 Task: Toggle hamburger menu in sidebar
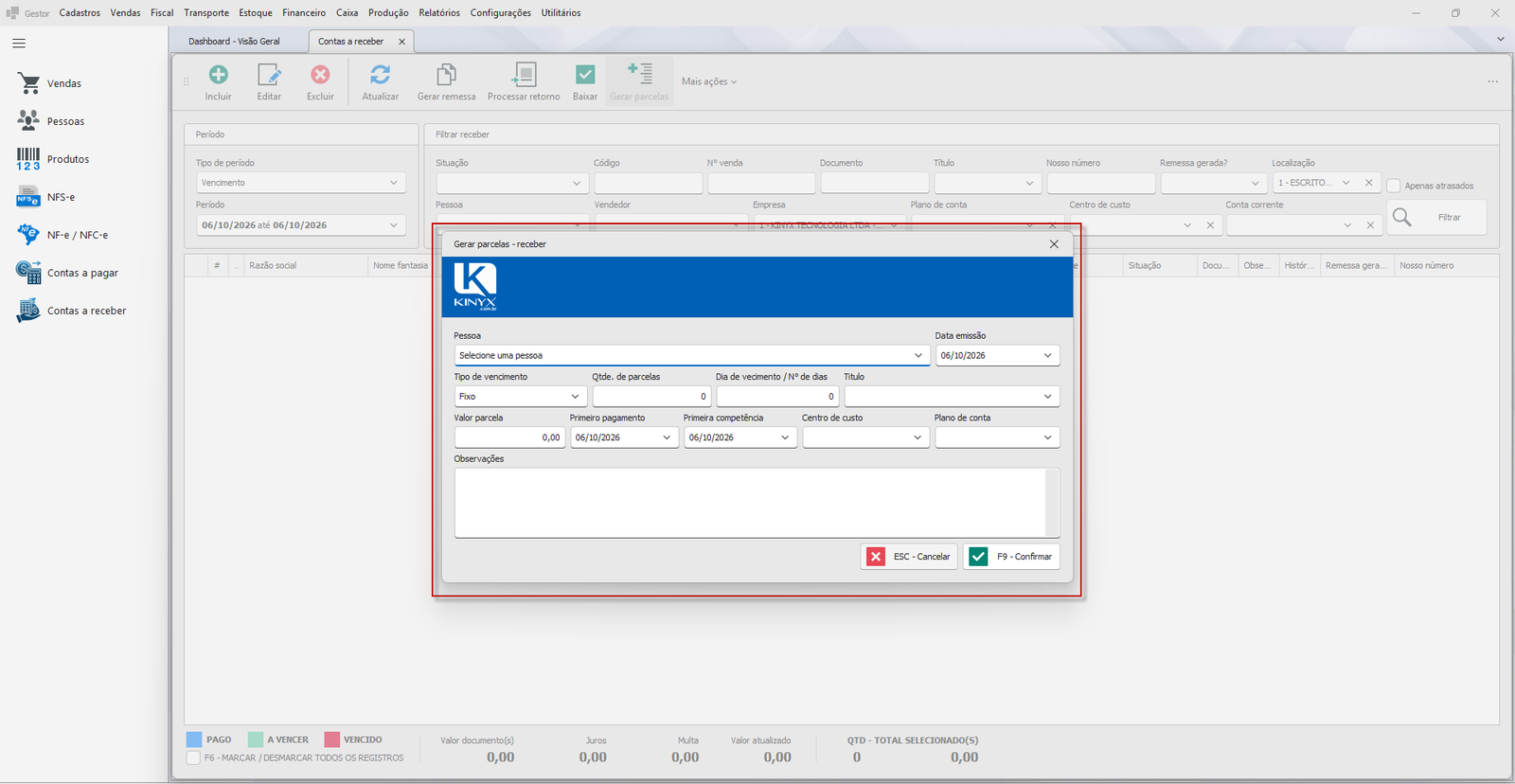pos(19,44)
